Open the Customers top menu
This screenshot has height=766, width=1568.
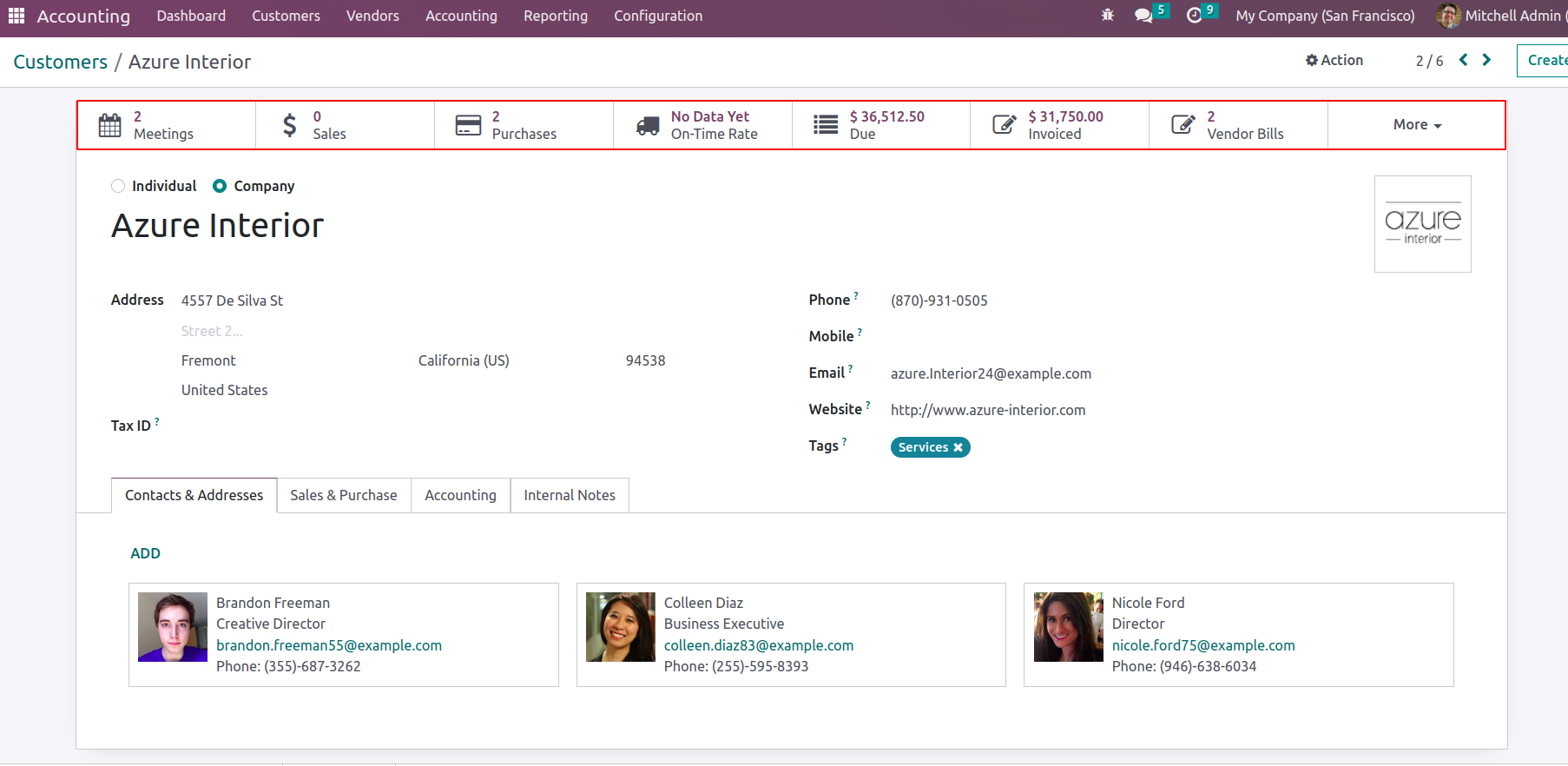pos(286,16)
